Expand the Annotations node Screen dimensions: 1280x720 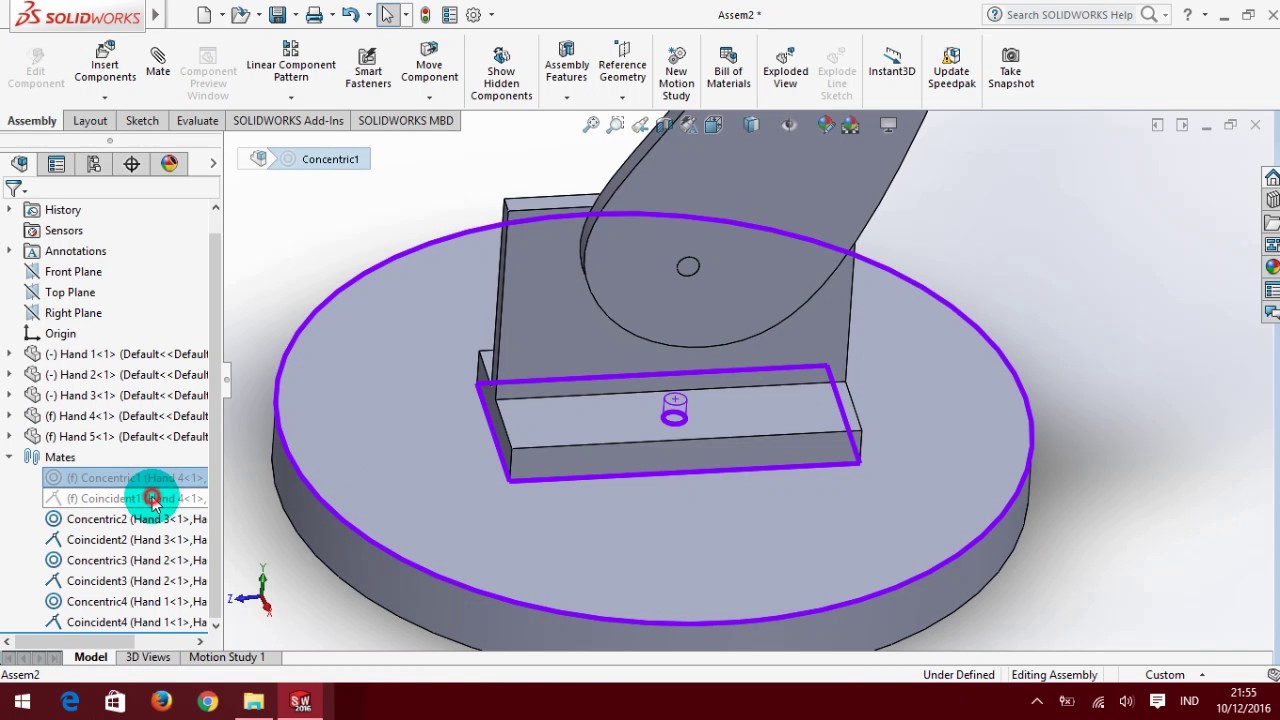9,251
